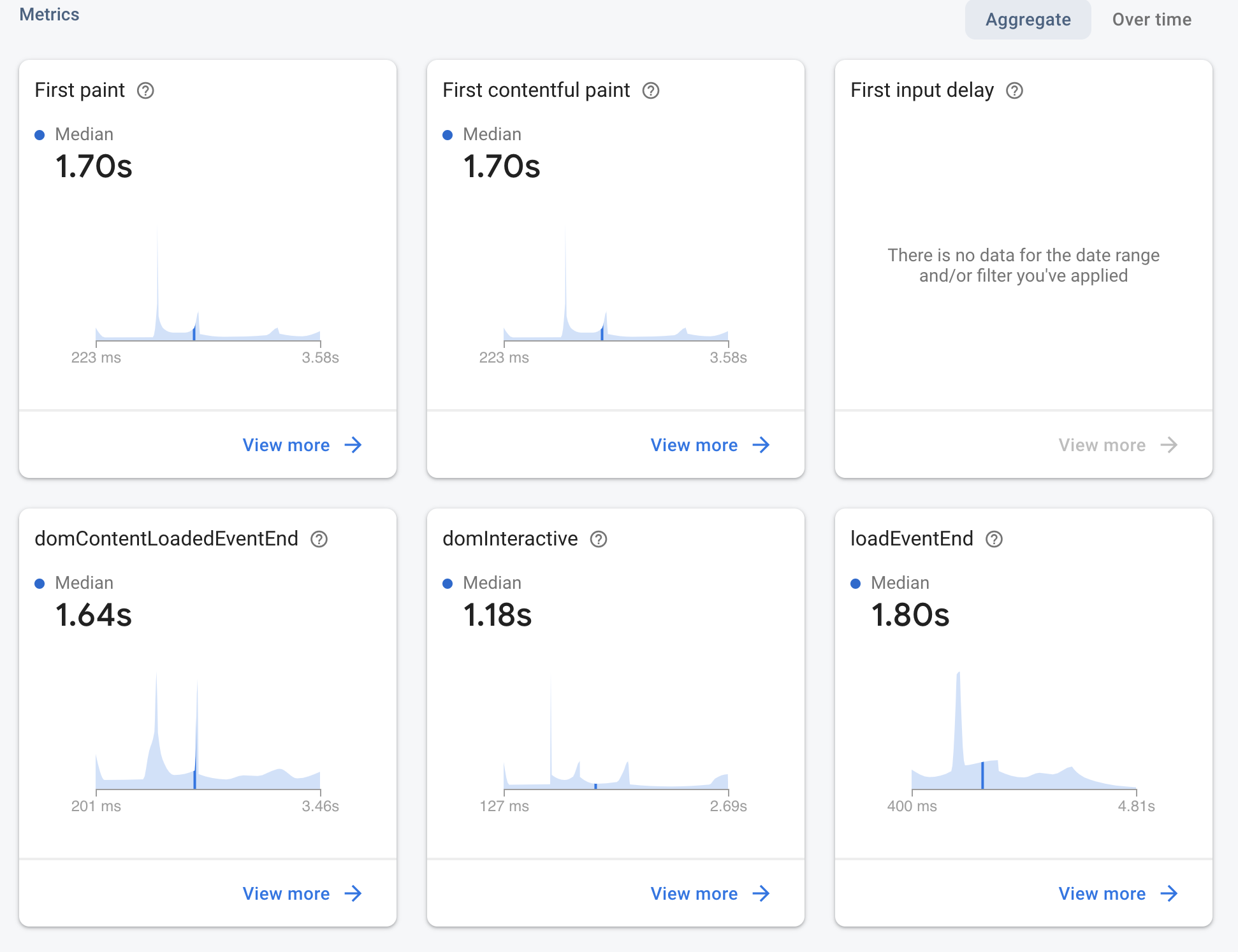Click the 1.64s median value
Screen dimensions: 1238x952
tap(94, 615)
